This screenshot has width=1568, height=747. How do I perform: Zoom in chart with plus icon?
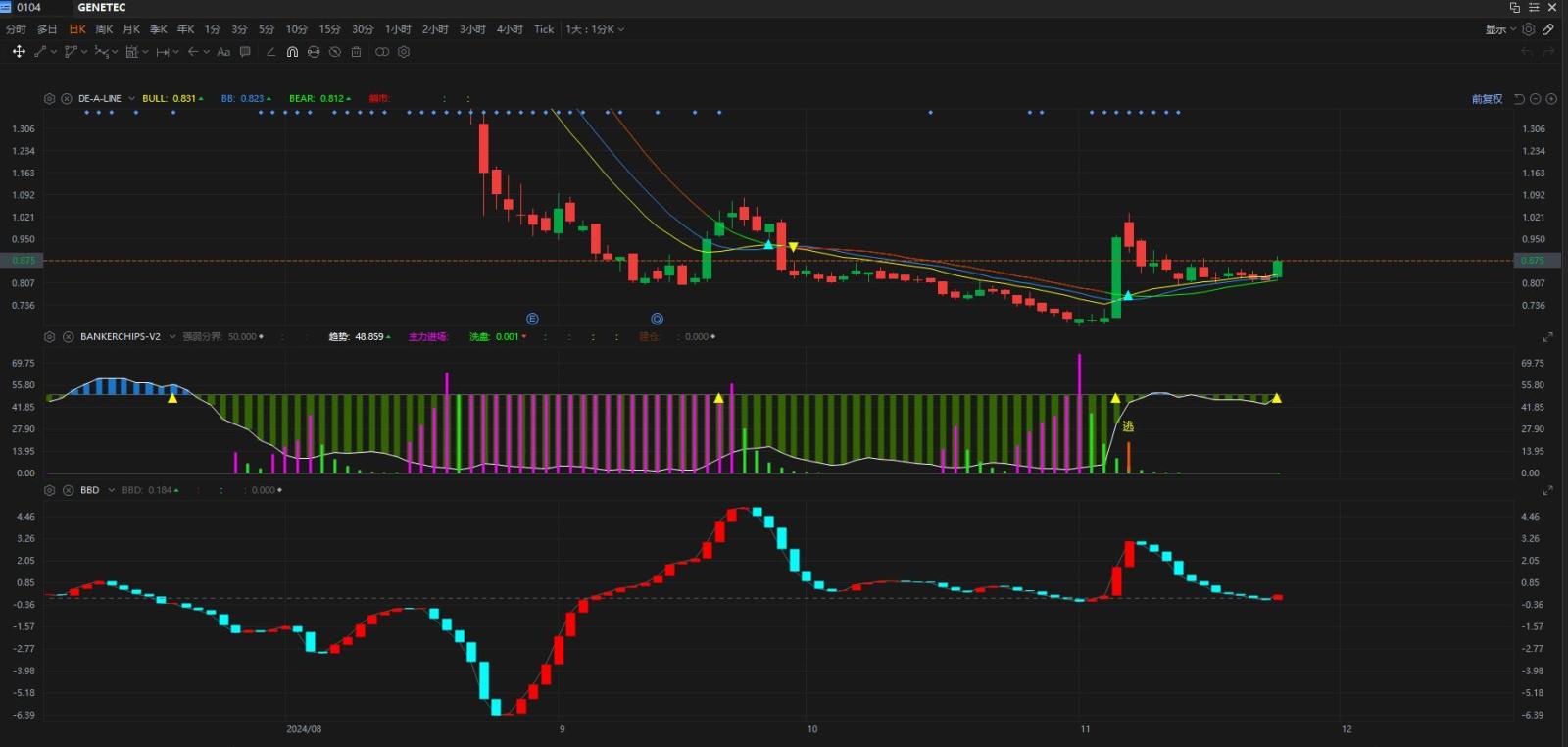pos(1551,99)
